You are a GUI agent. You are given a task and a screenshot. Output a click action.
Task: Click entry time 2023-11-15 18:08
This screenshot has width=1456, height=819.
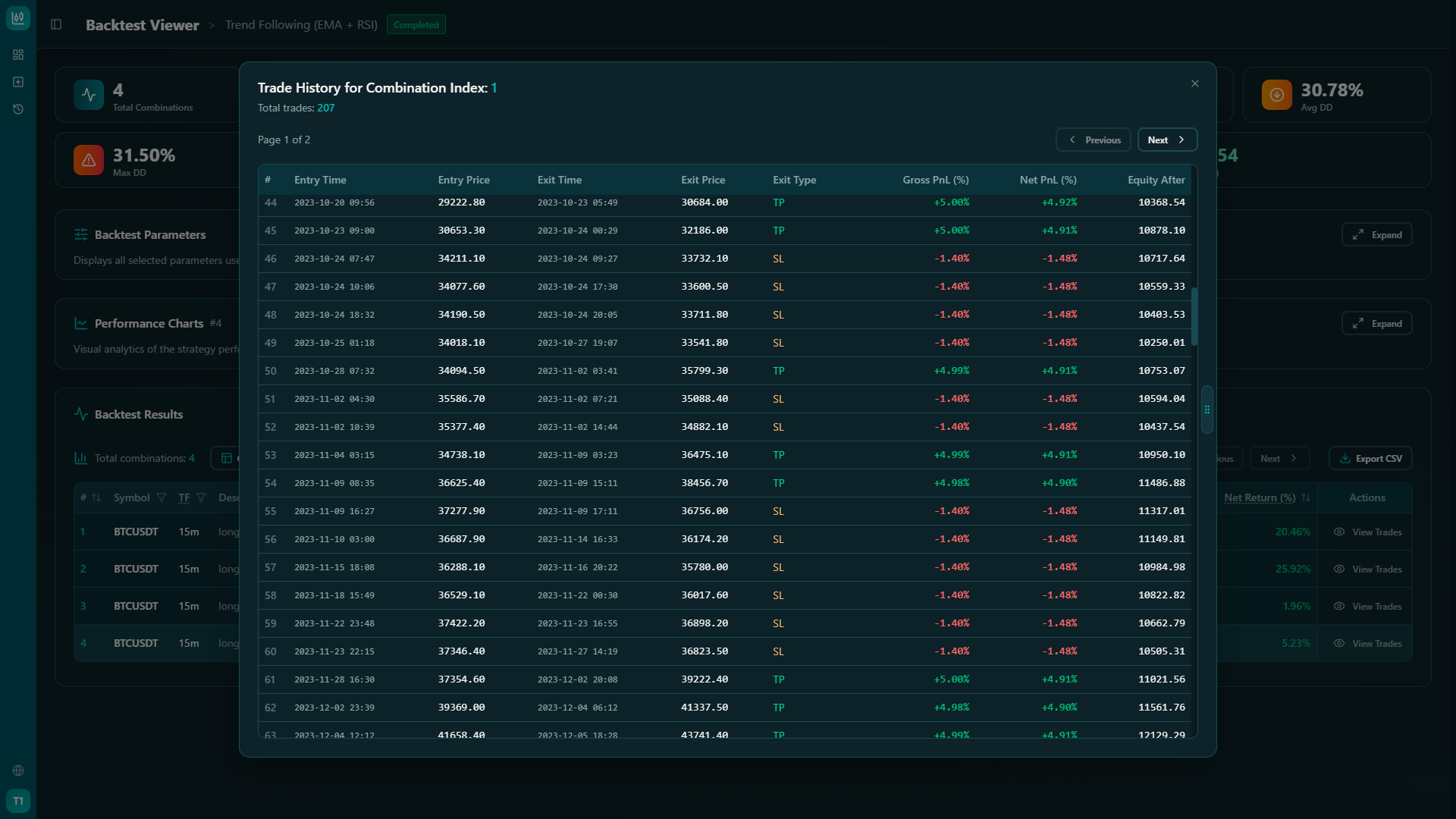[334, 567]
